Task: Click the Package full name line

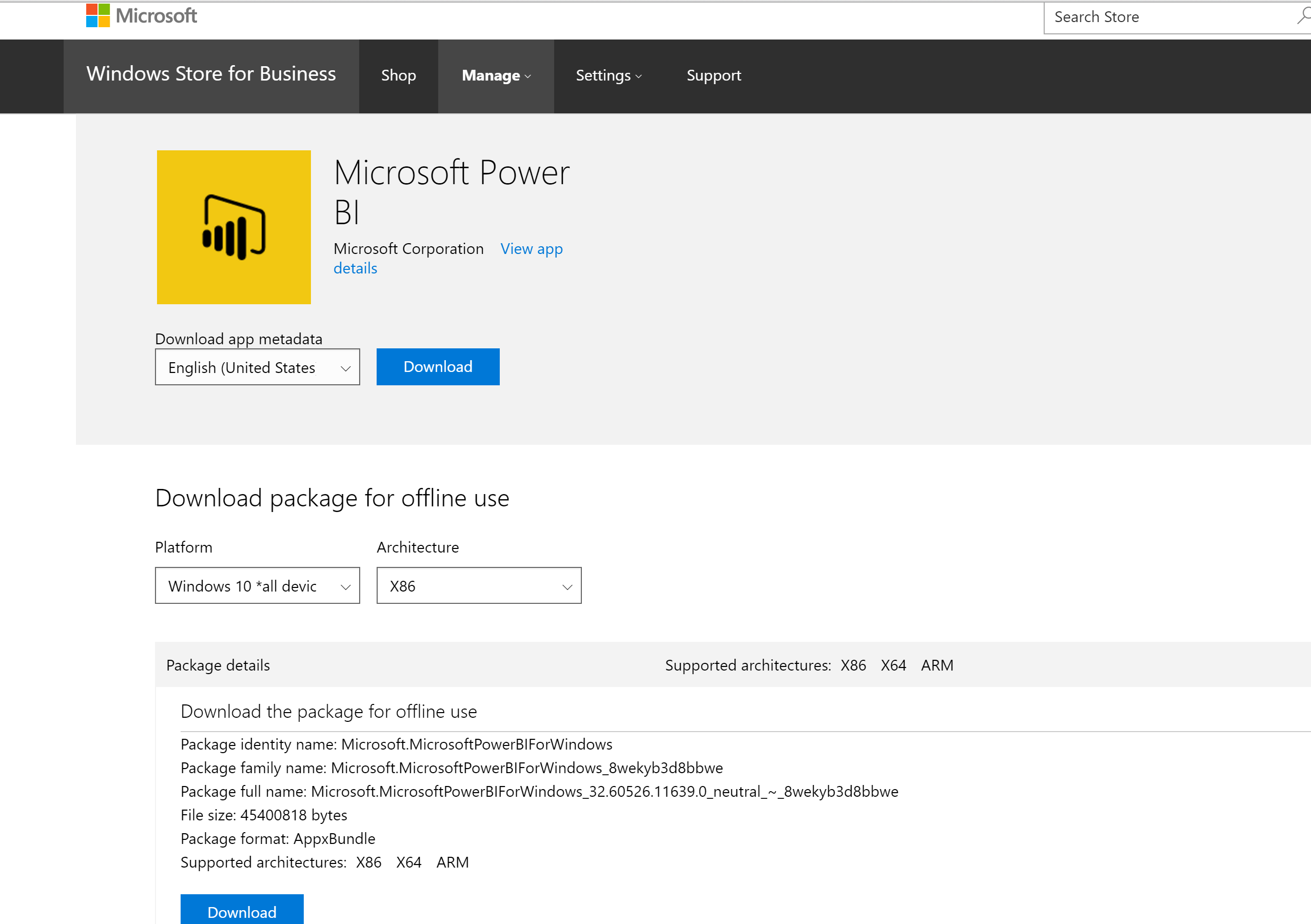Action: coord(540,792)
